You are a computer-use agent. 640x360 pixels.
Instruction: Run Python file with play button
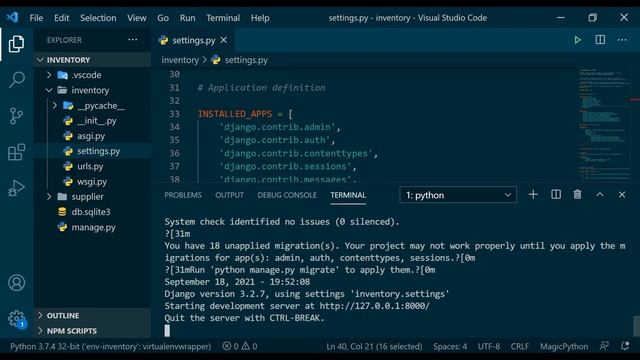coord(578,40)
